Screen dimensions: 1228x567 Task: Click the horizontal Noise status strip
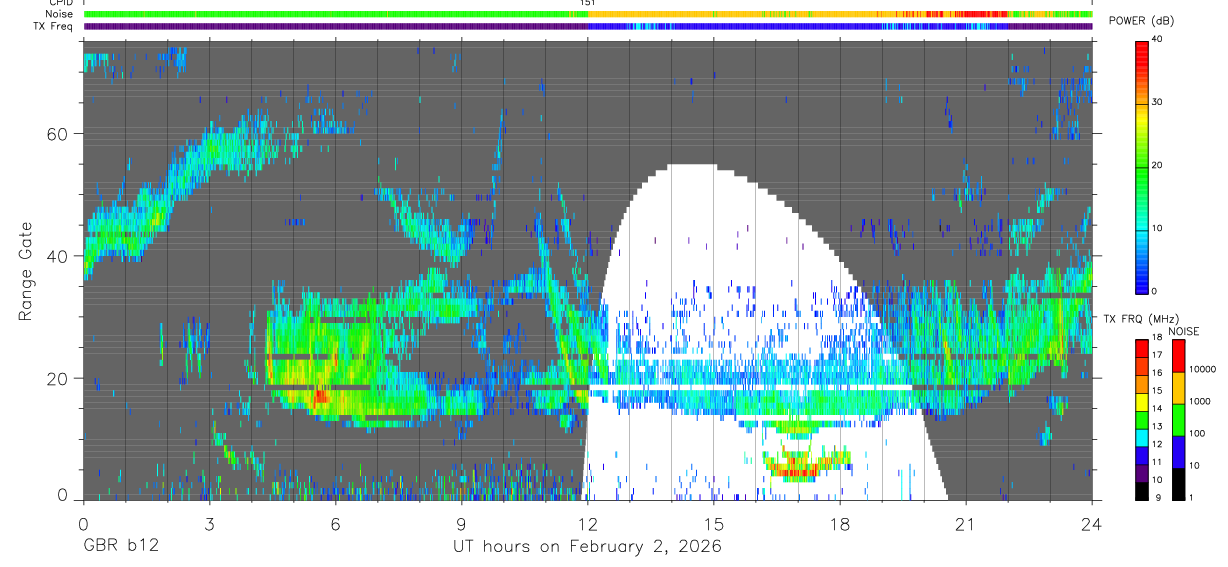588,14
